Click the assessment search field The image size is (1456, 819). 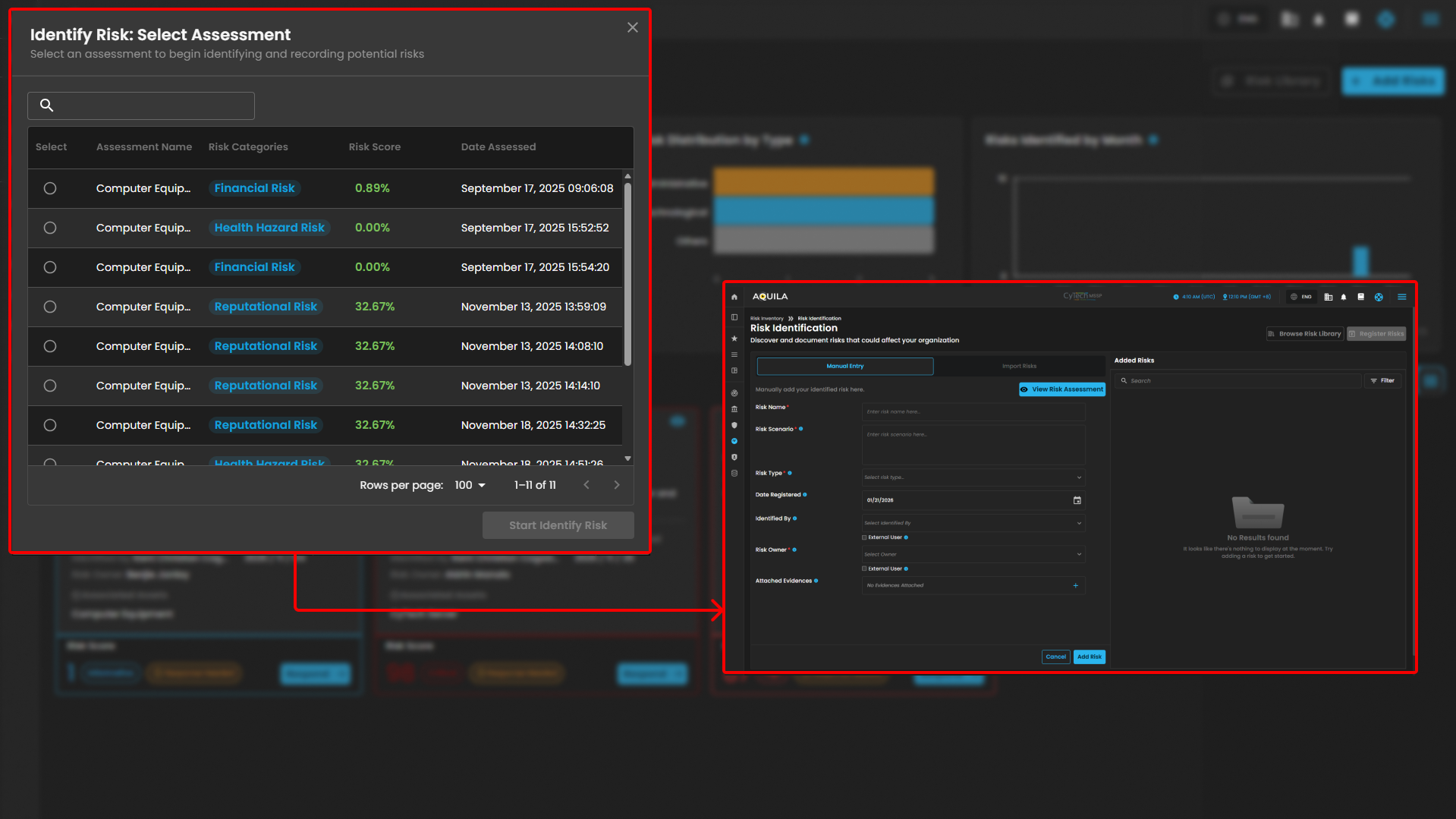[x=141, y=106]
